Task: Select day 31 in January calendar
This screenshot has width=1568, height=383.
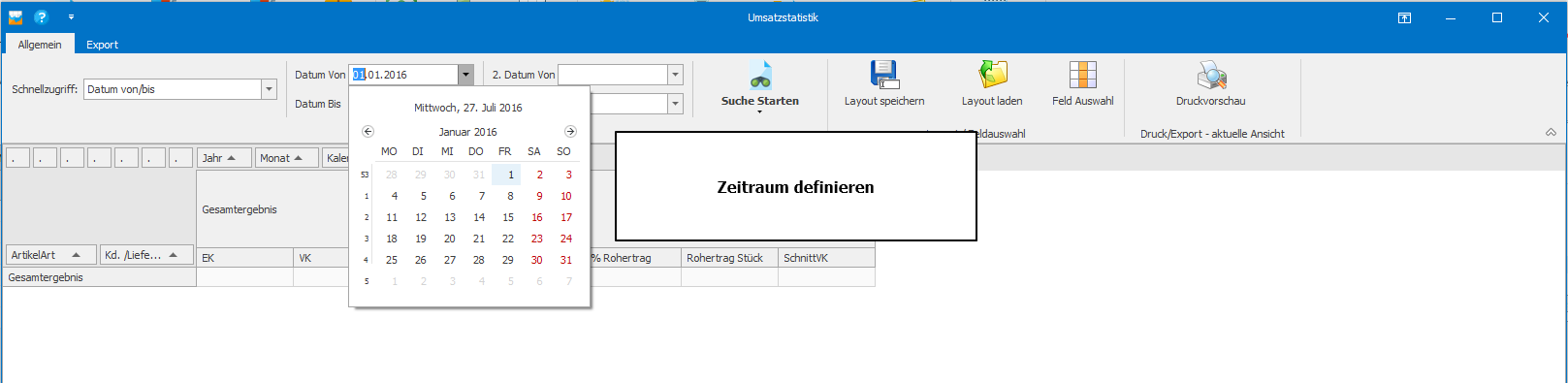Action: tap(565, 260)
